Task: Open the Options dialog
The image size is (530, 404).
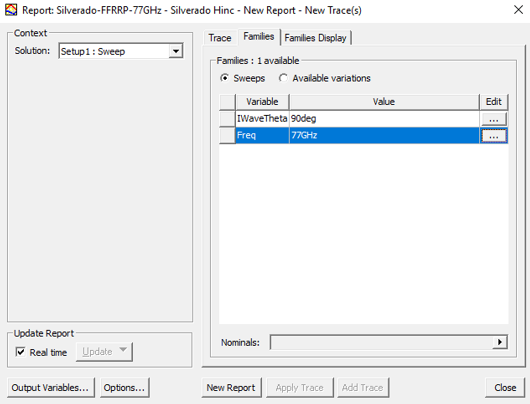Action: point(124,387)
